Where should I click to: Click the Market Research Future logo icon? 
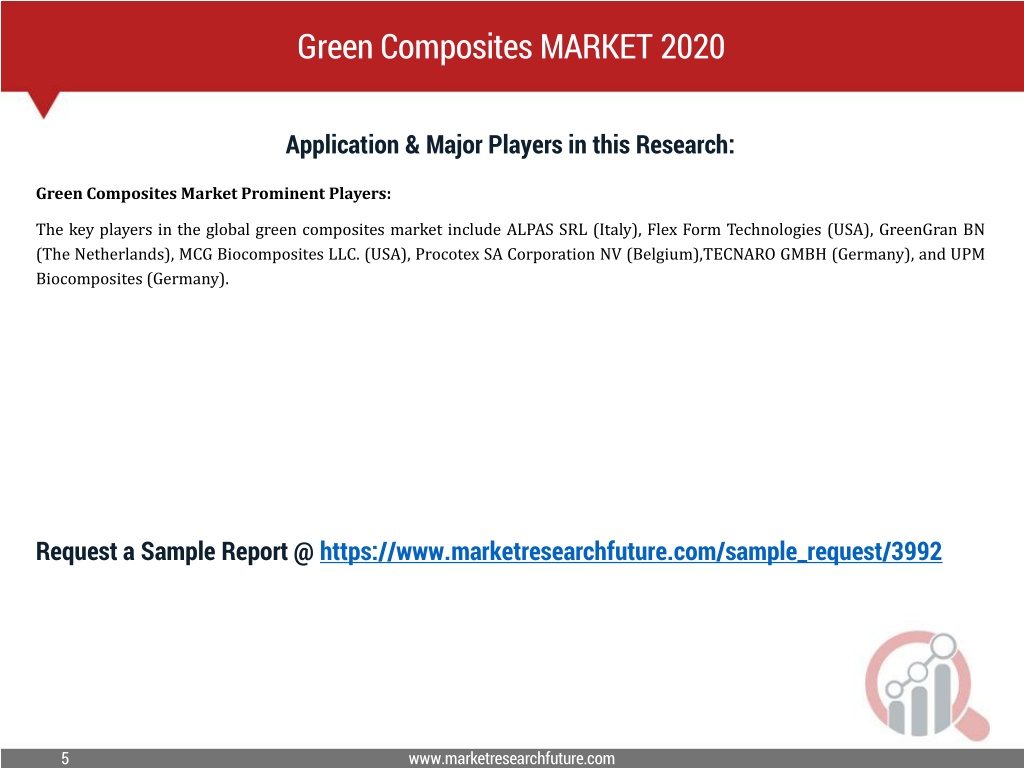[x=927, y=685]
